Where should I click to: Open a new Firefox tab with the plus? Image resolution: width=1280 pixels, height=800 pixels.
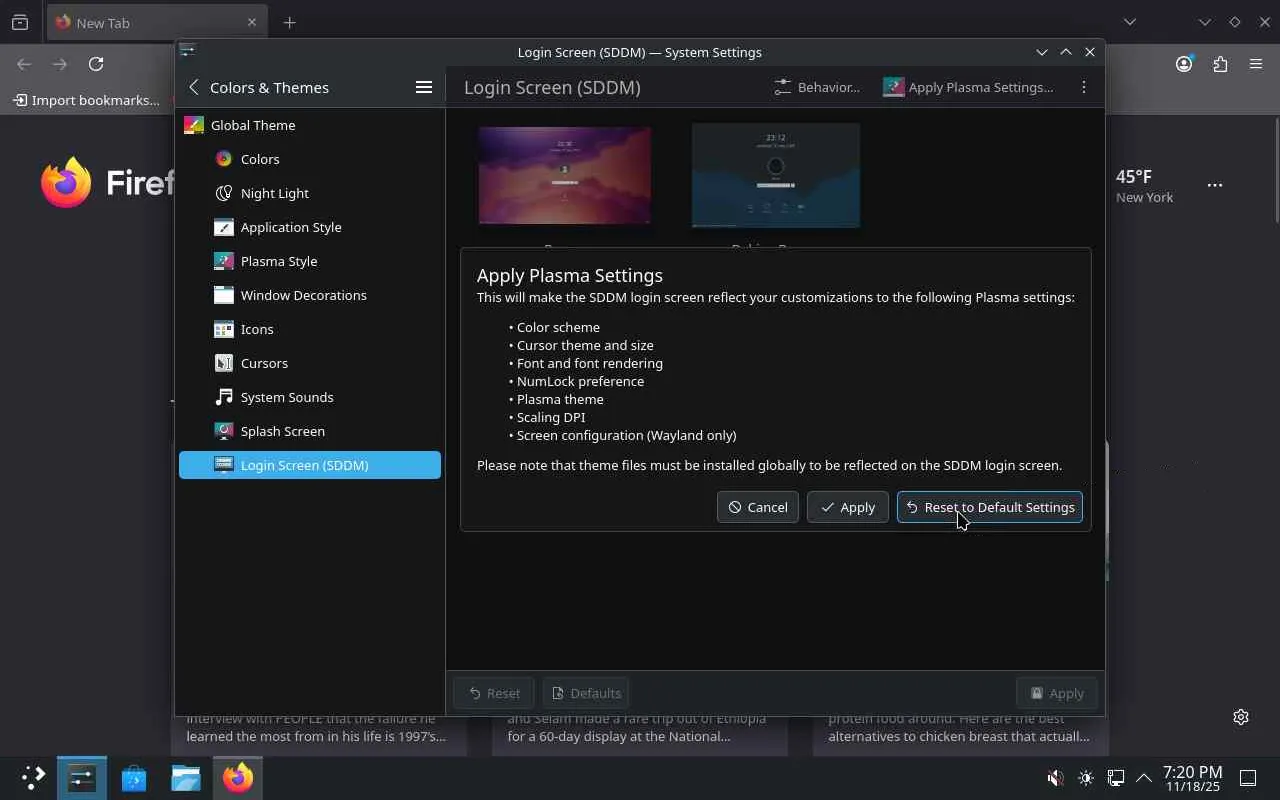[x=289, y=22]
